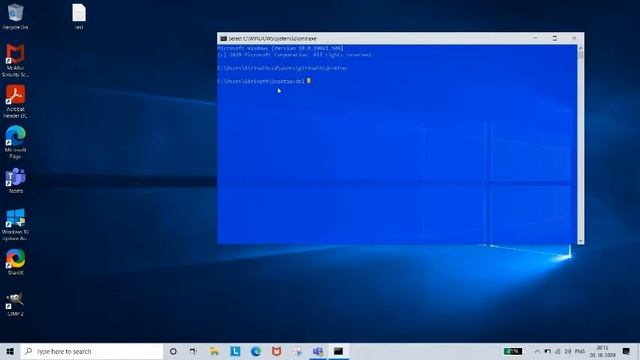The image size is (640, 360).
Task: Open the Action Center notifications icon
Action: pyautogui.click(x=627, y=351)
